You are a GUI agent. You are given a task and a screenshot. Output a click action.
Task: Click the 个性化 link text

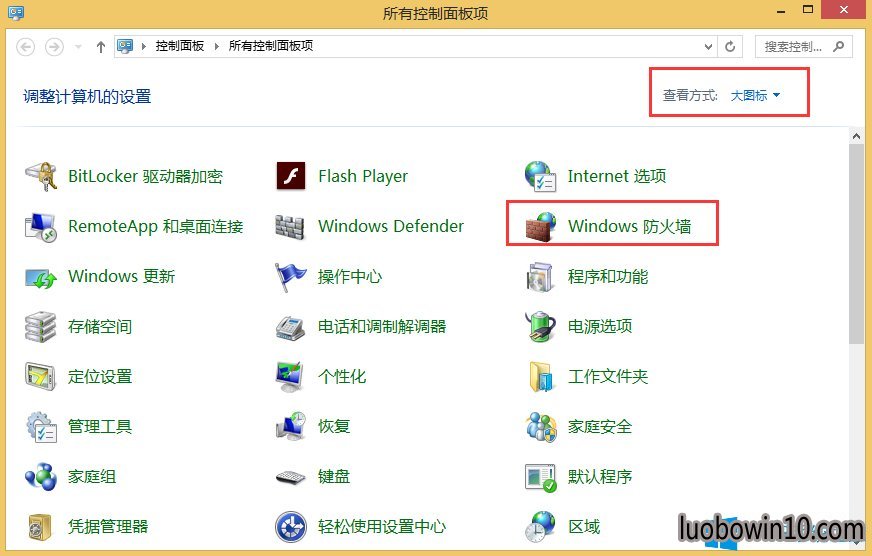coord(342,376)
